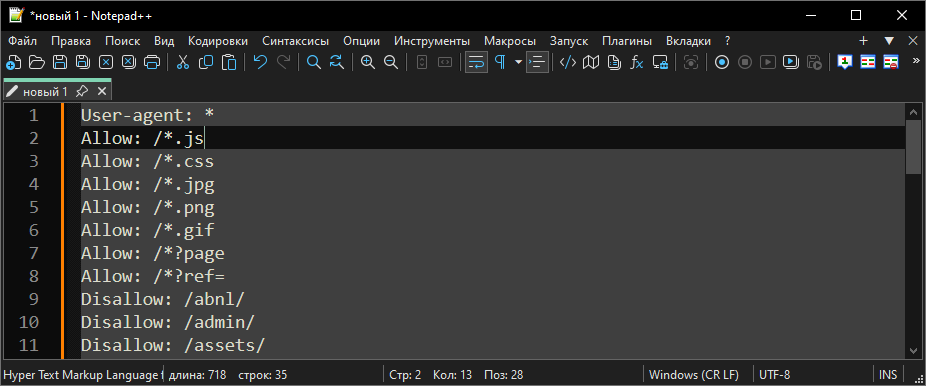Open the ? help menu

(728, 41)
